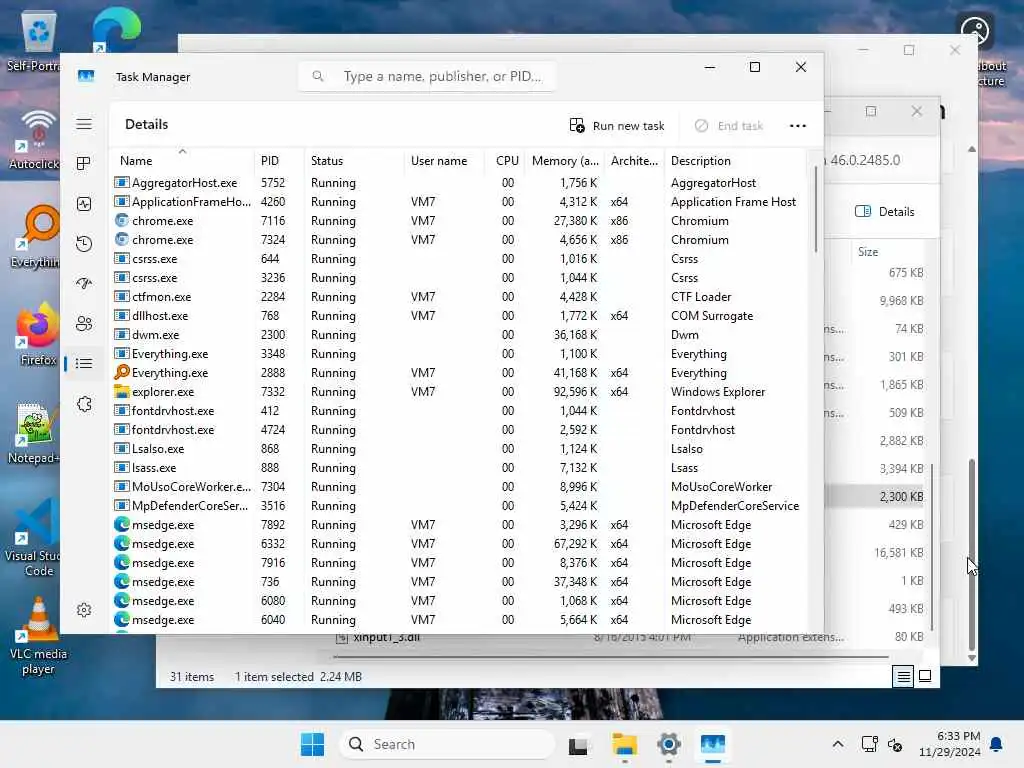The width and height of the screenshot is (1024, 768).
Task: Open Task Manager settings gear
Action: tap(84, 610)
